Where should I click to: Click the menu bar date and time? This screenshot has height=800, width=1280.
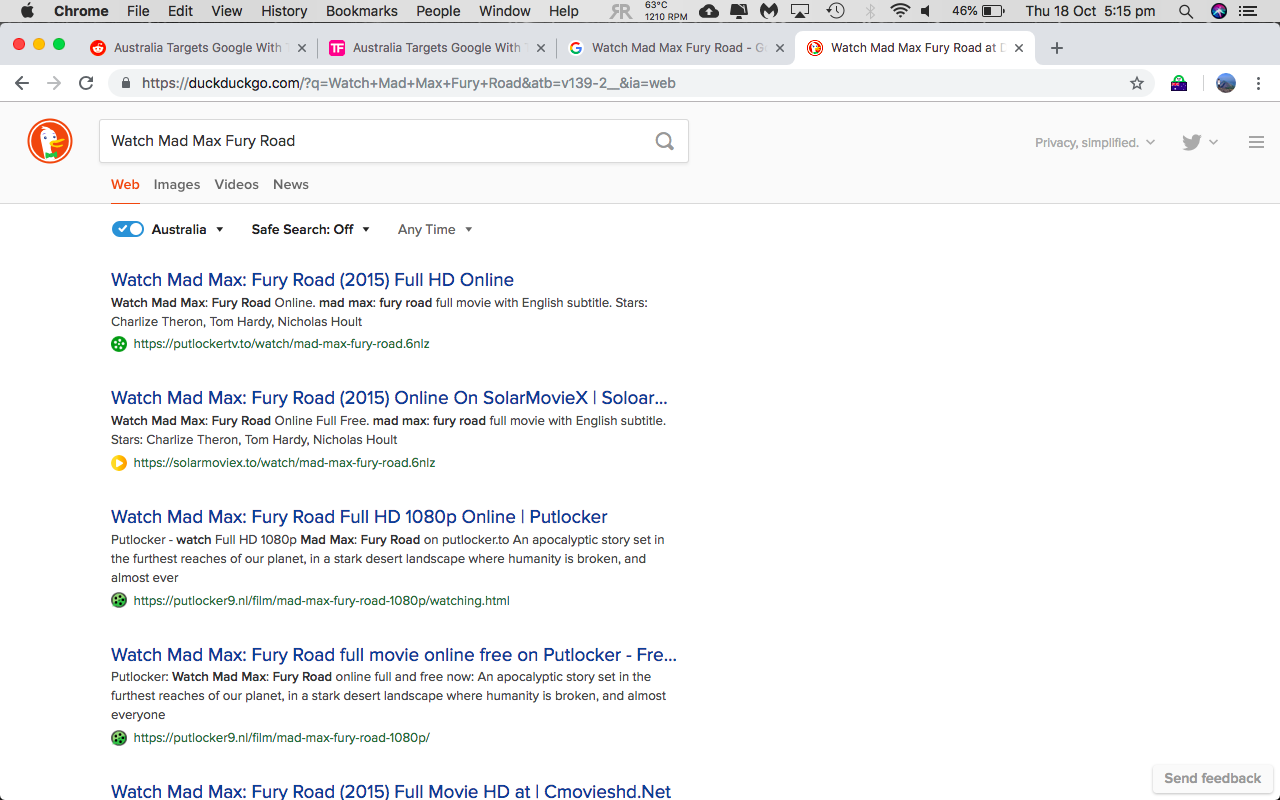click(1090, 11)
